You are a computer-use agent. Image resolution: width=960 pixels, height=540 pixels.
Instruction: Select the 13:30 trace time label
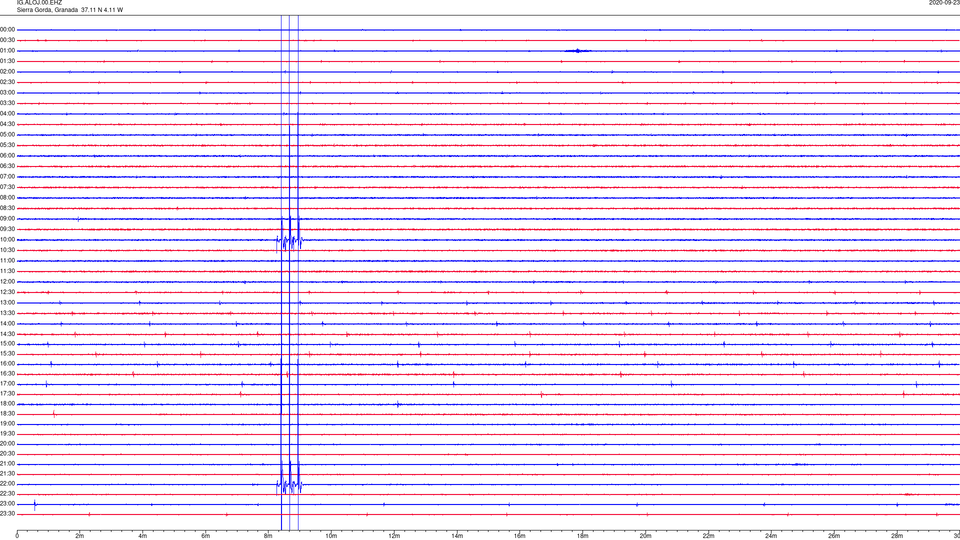pyautogui.click(x=8, y=313)
